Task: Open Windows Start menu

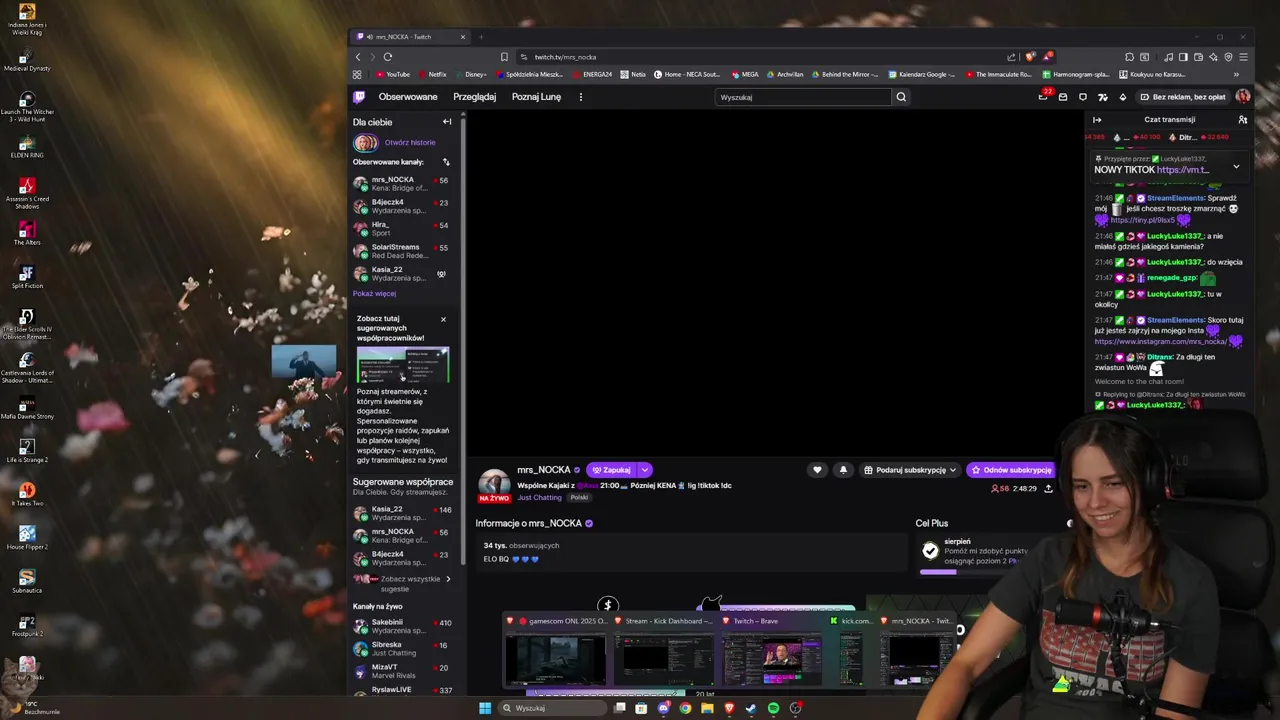Action: coord(485,708)
